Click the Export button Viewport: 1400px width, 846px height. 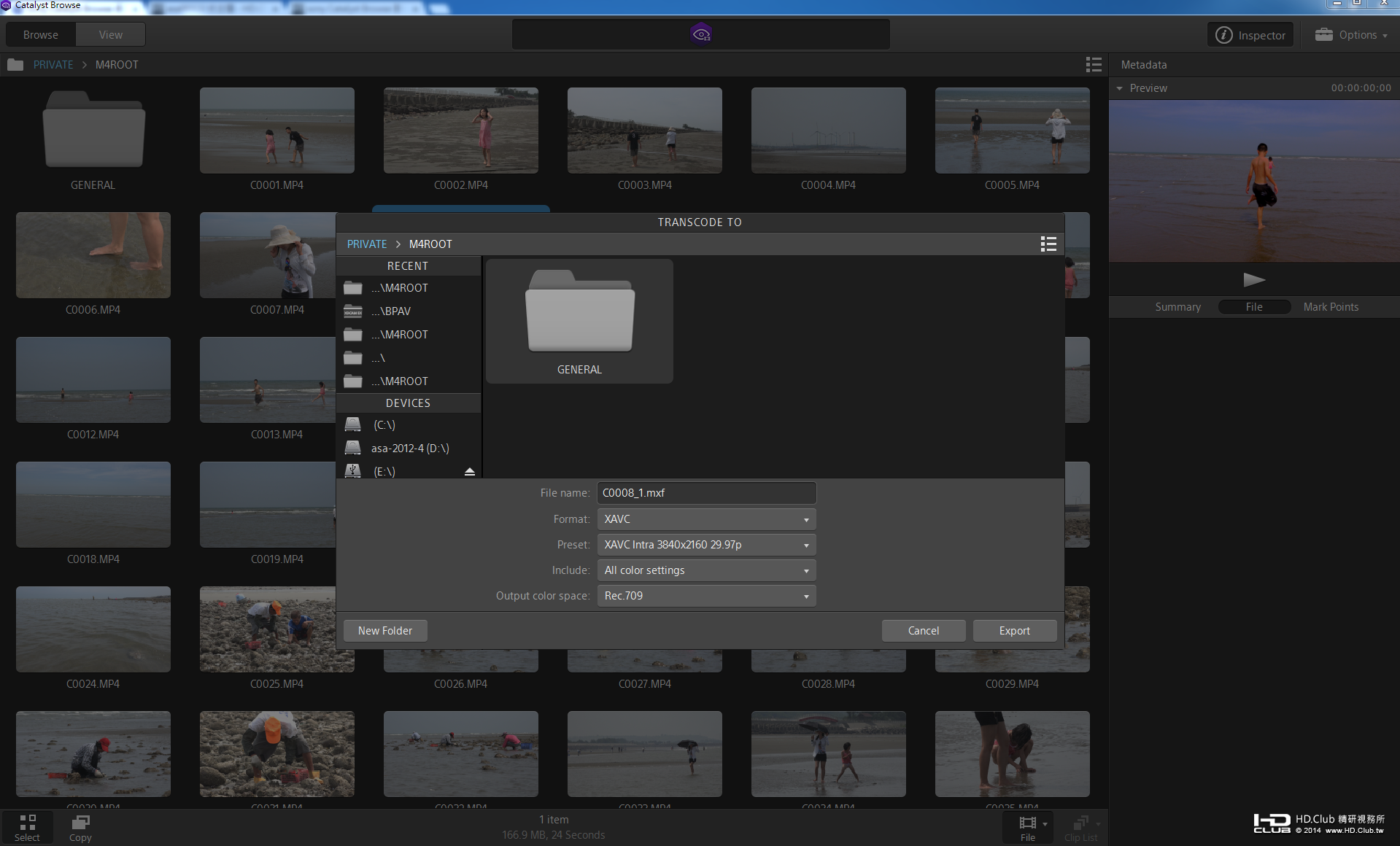1015,631
